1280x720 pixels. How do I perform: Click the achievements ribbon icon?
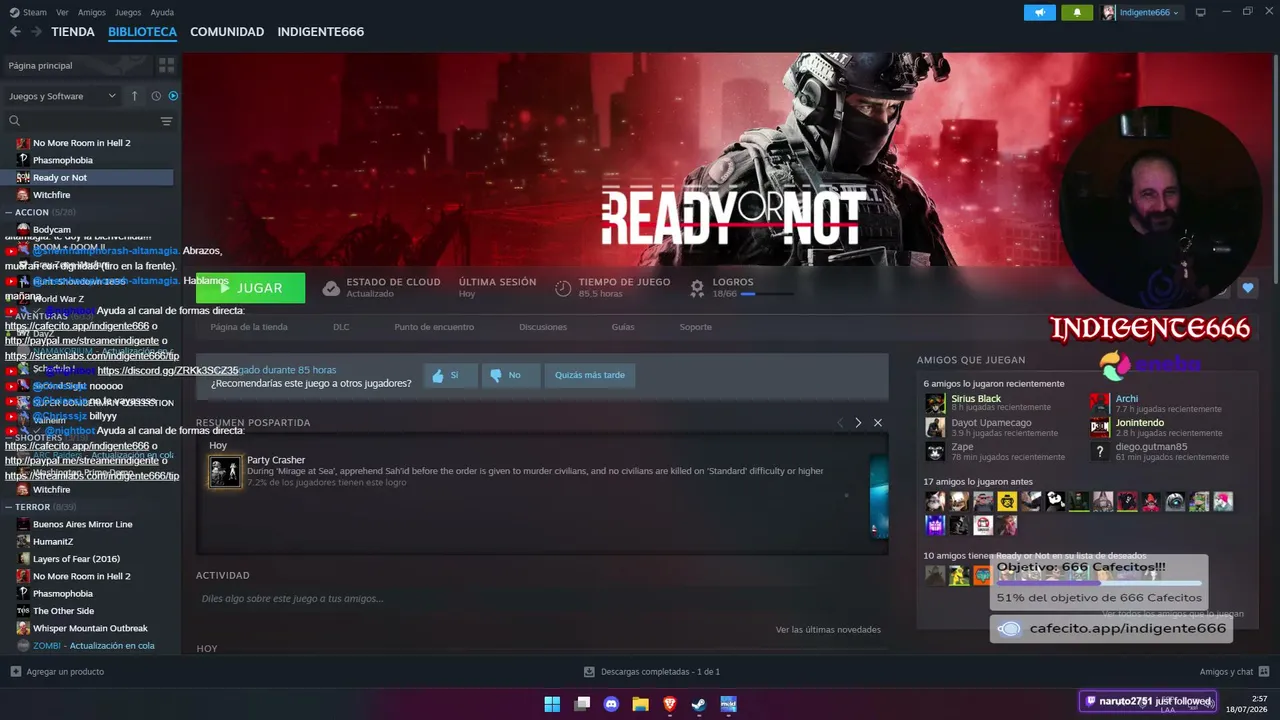click(697, 288)
